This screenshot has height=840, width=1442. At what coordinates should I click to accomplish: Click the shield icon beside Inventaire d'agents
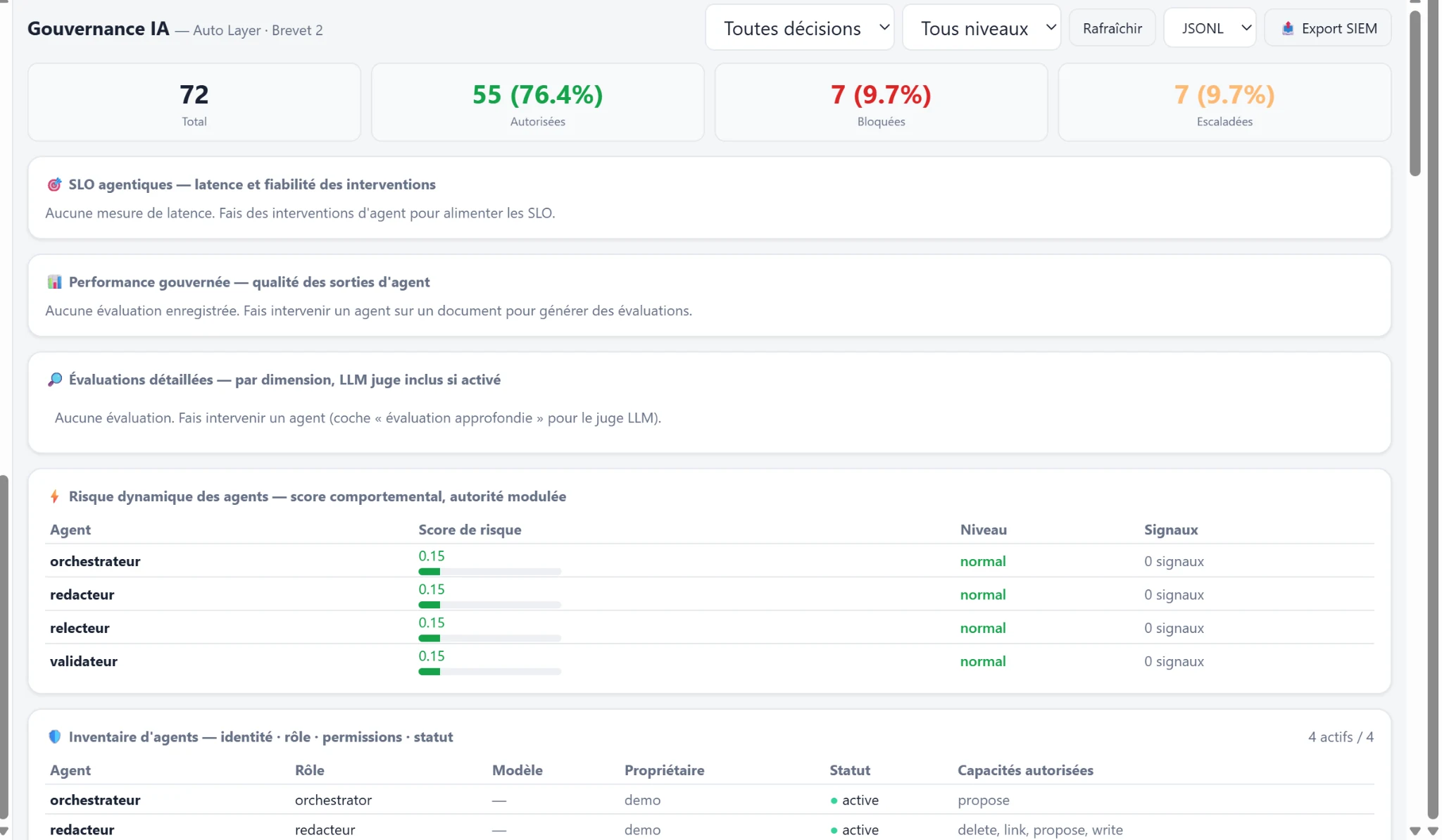pyautogui.click(x=54, y=737)
